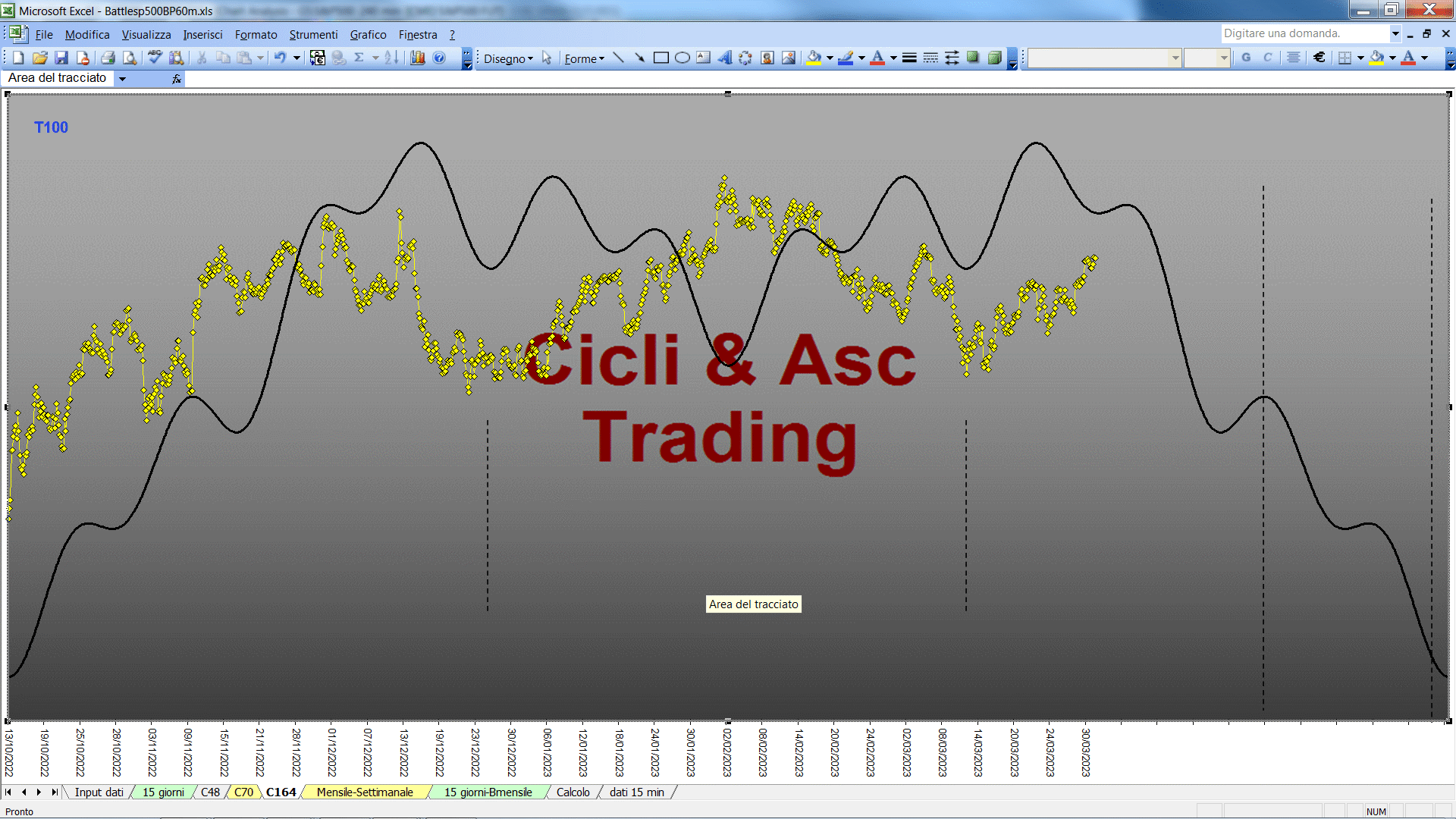Toggle the disabled Italic C button
The width and height of the screenshot is (1456, 819).
[x=1267, y=58]
